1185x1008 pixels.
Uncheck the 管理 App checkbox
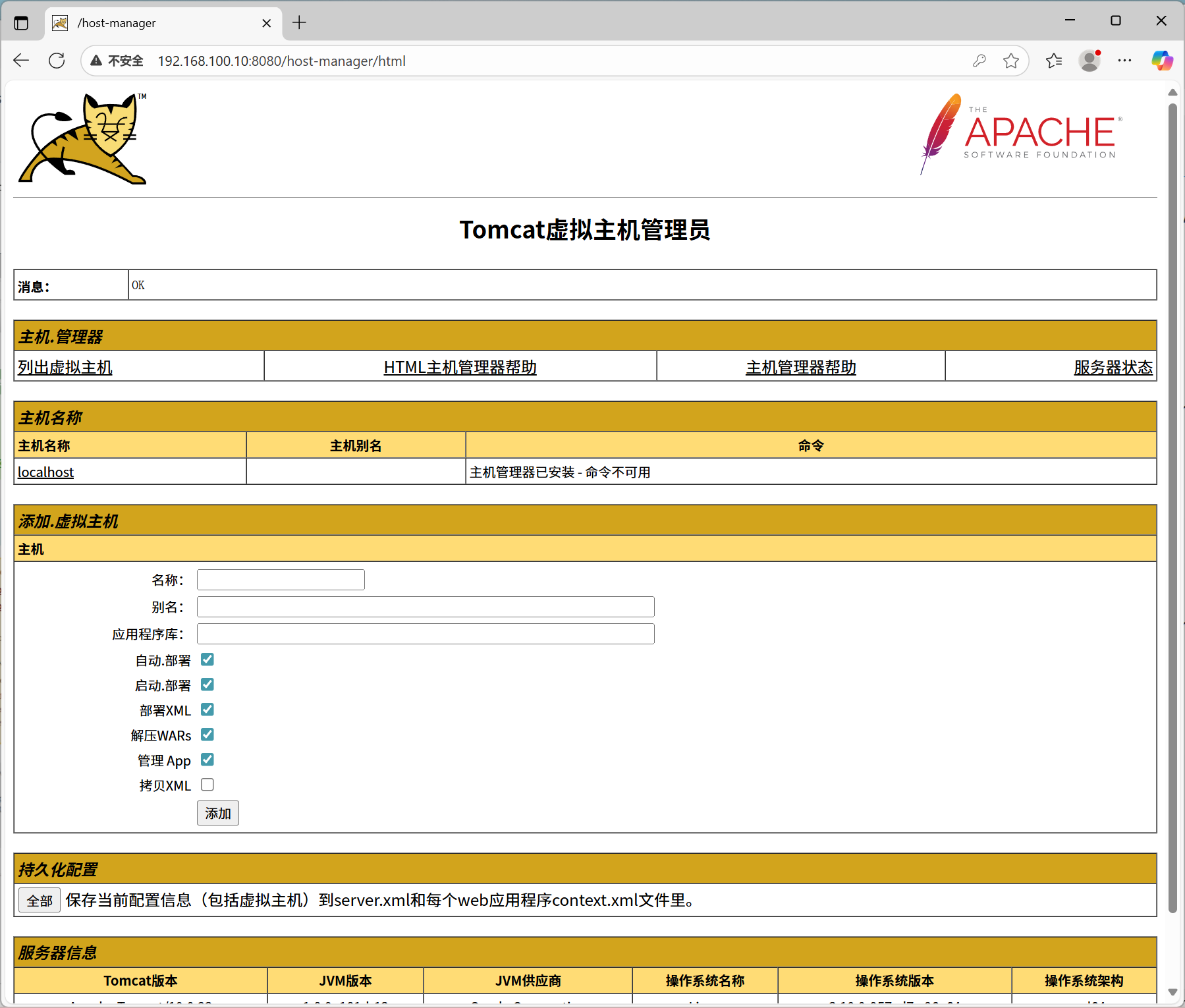pos(207,760)
